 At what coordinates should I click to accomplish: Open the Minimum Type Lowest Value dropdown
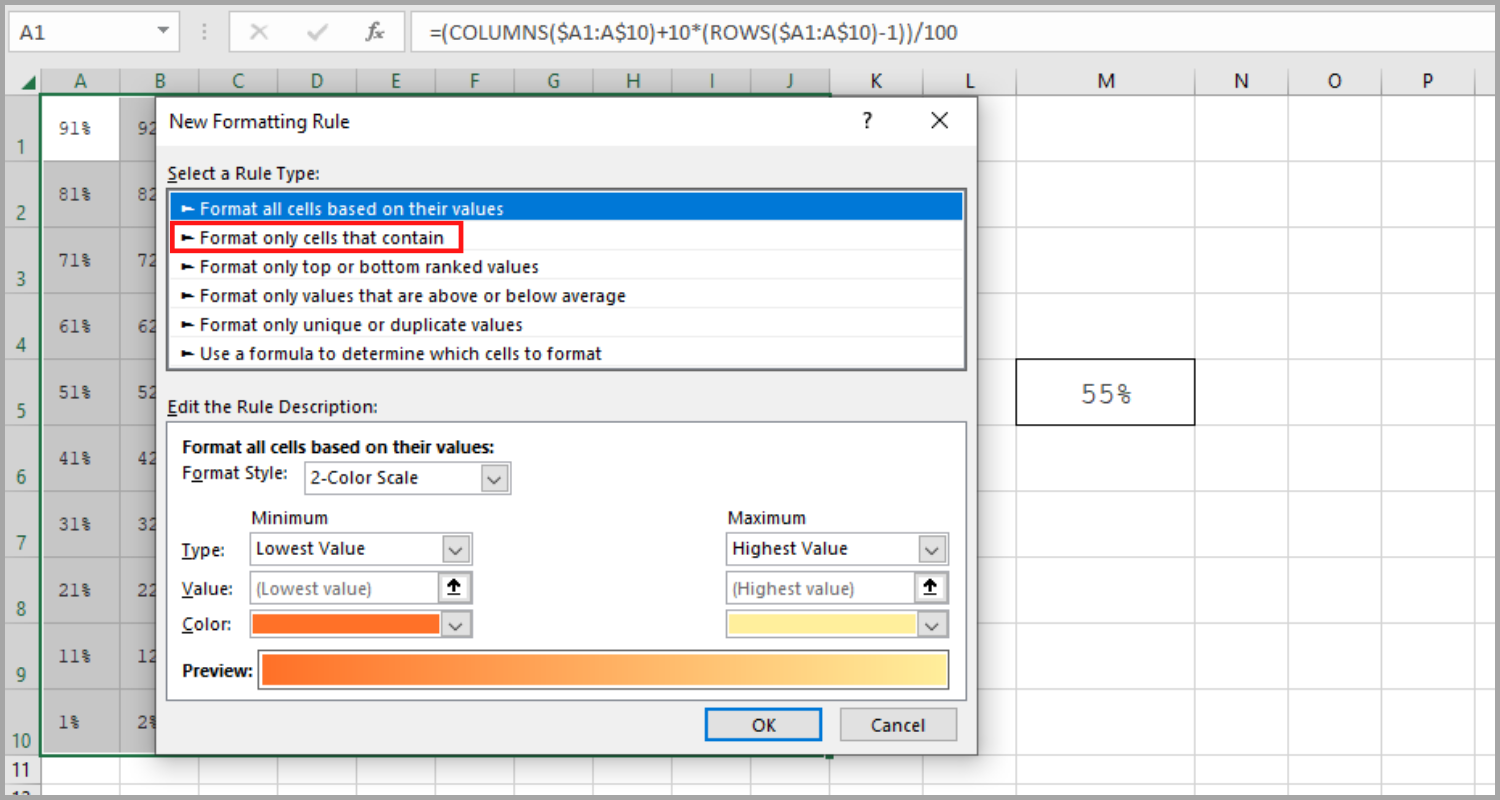tap(455, 549)
